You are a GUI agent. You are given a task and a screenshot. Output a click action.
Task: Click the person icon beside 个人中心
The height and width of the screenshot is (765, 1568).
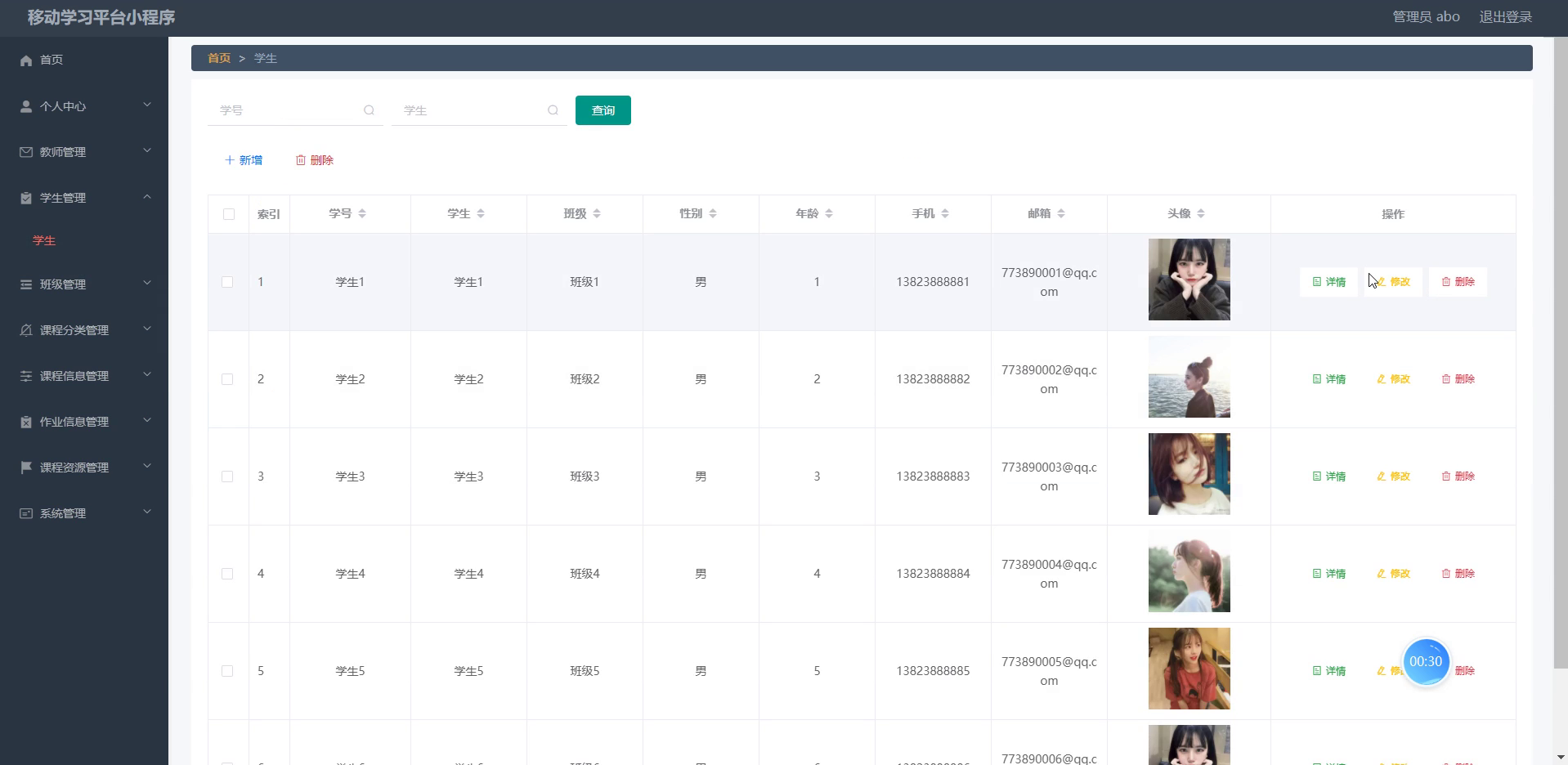[26, 106]
